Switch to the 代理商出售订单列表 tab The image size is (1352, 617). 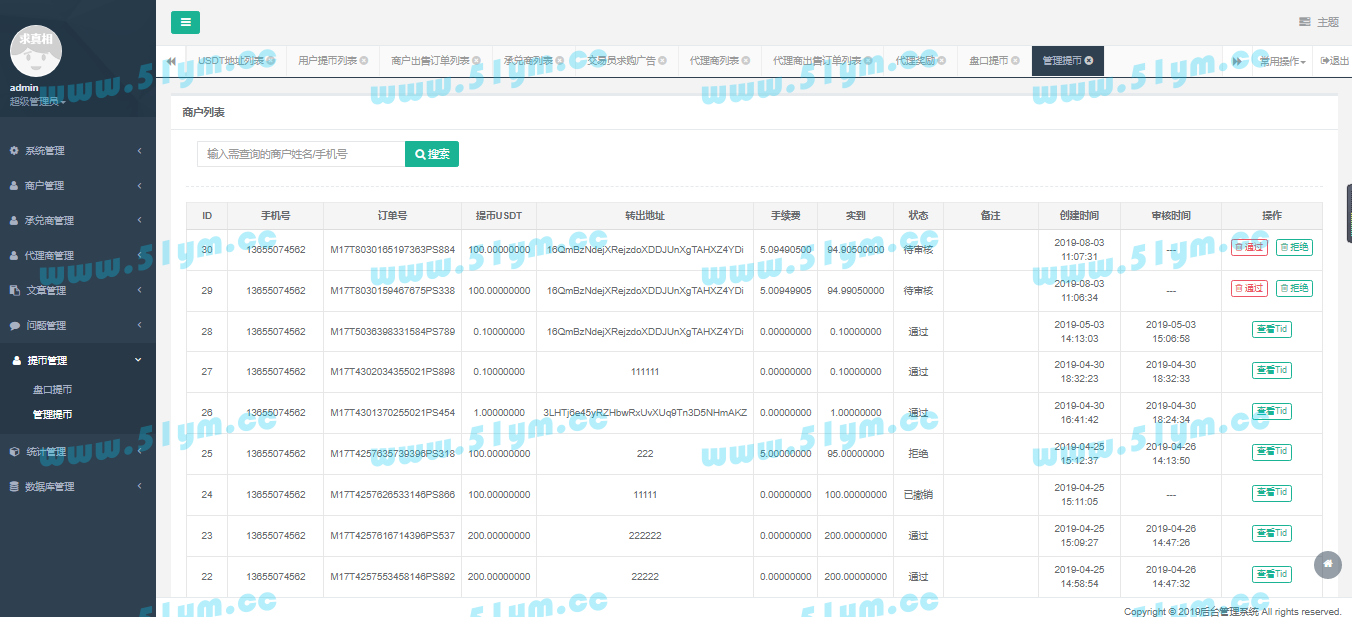817,61
